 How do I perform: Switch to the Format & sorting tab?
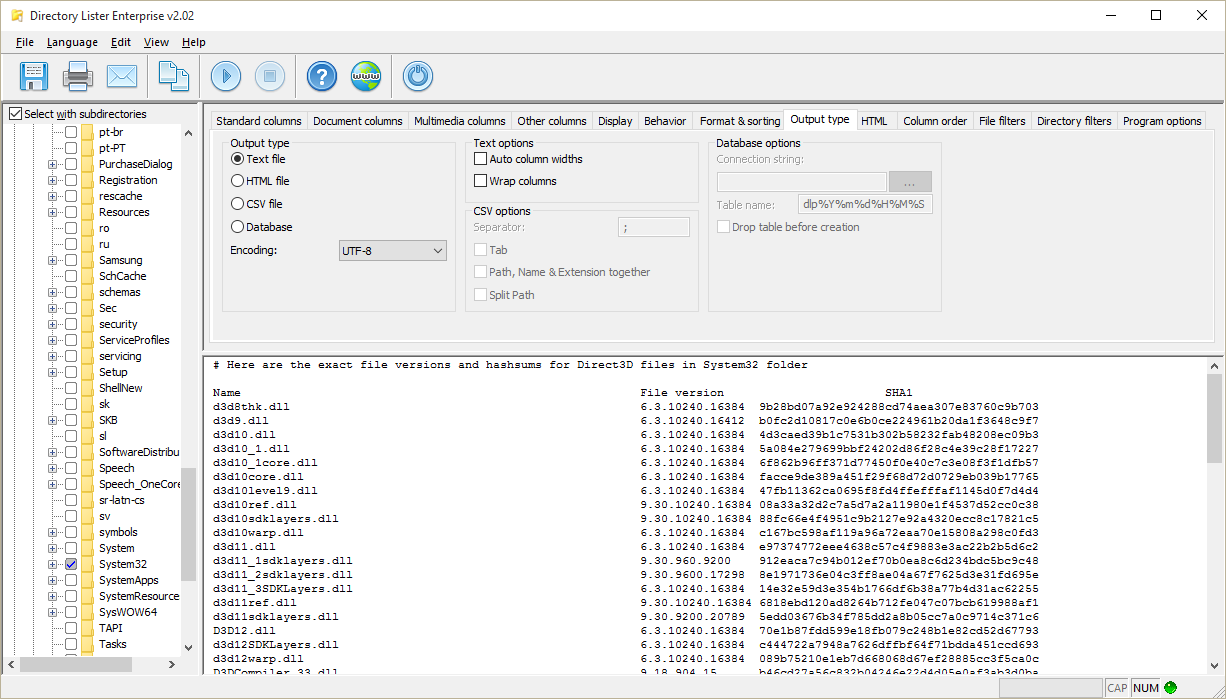click(x=740, y=121)
